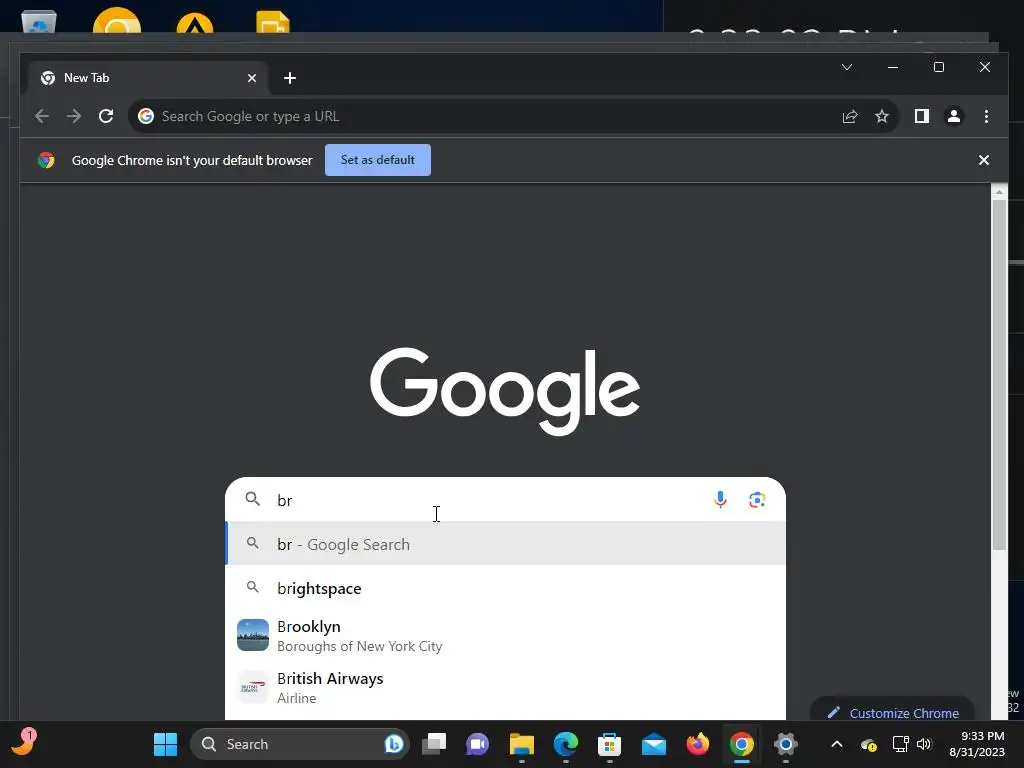Bookmark this tab with the star icon
The image size is (1024, 768).
tap(882, 116)
